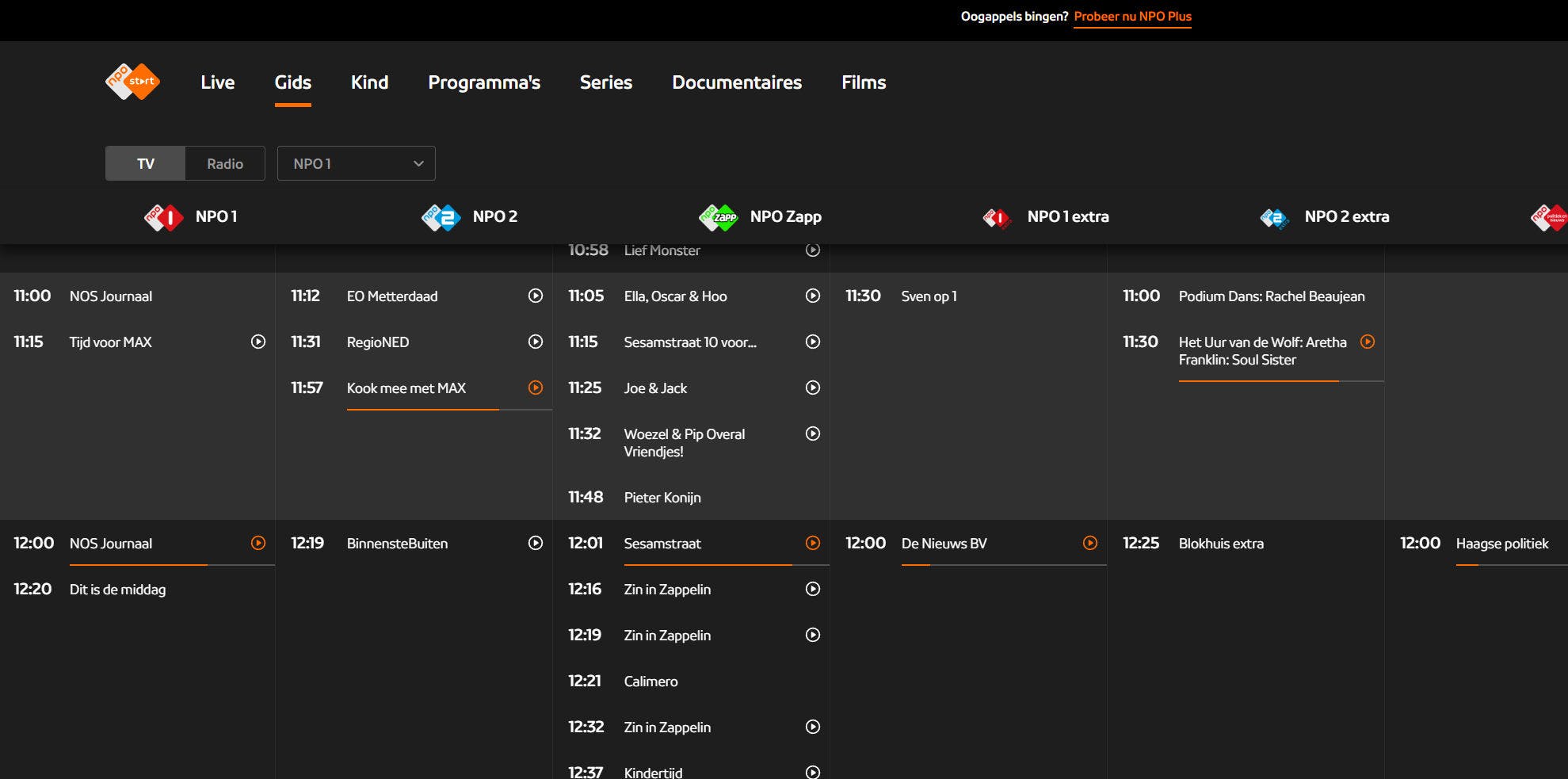Click the 12:01 Sesamstraat progress bar

(x=727, y=565)
